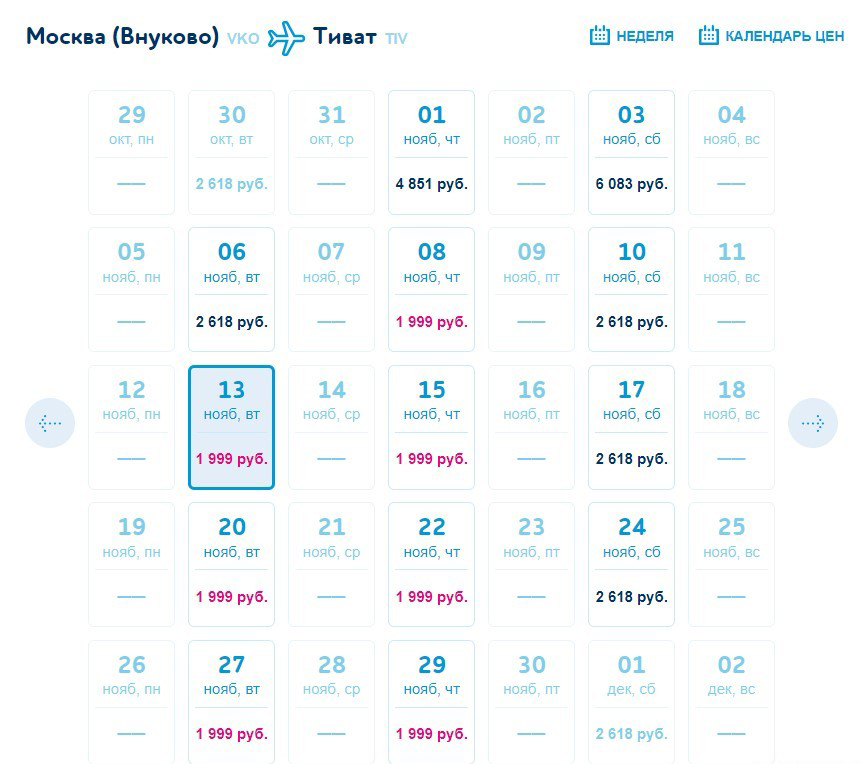Viewport: 863px width, 764px height.
Task: Click the right arrow for next dates
Action: tap(812, 423)
